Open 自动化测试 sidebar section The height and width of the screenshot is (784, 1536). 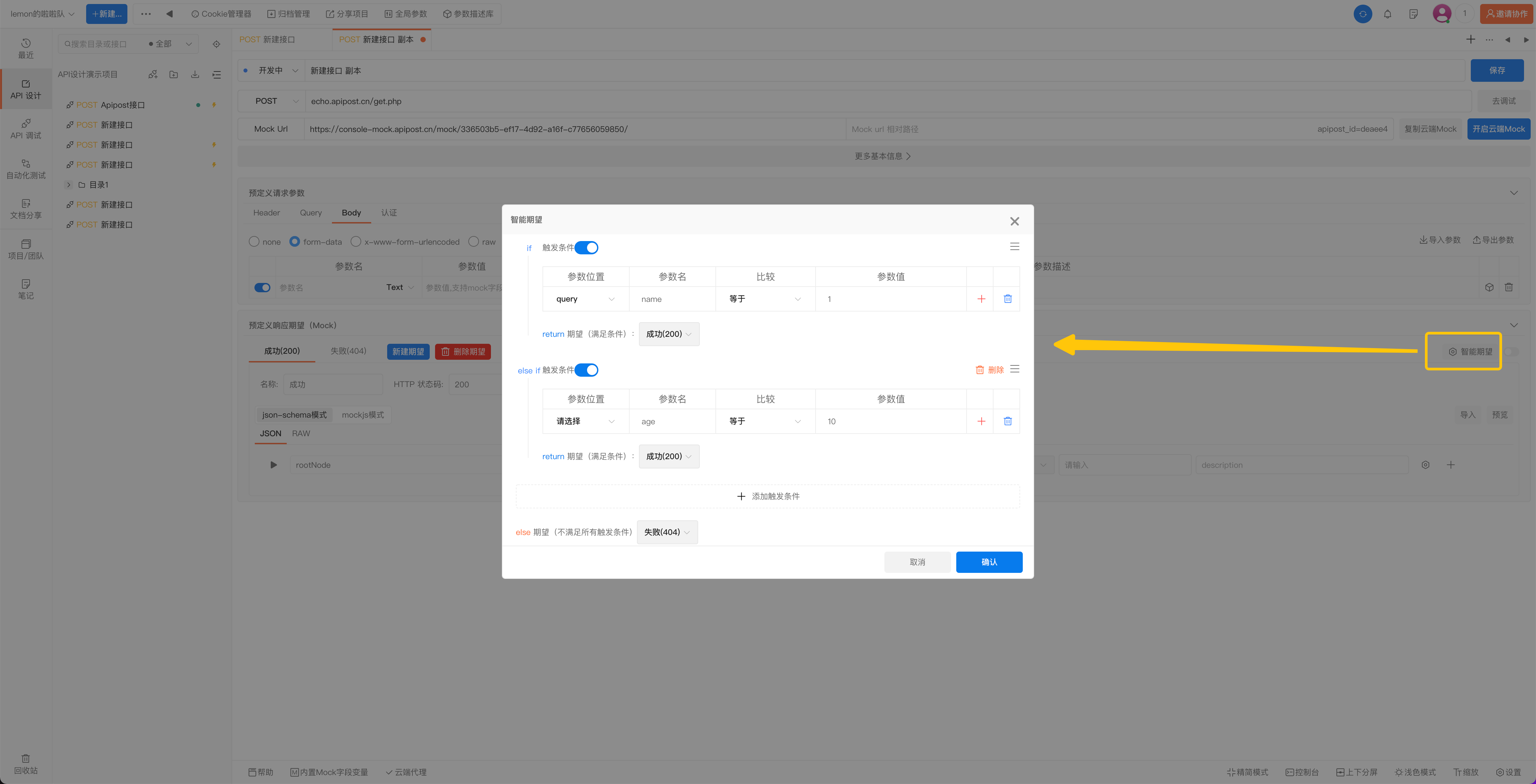pyautogui.click(x=26, y=169)
